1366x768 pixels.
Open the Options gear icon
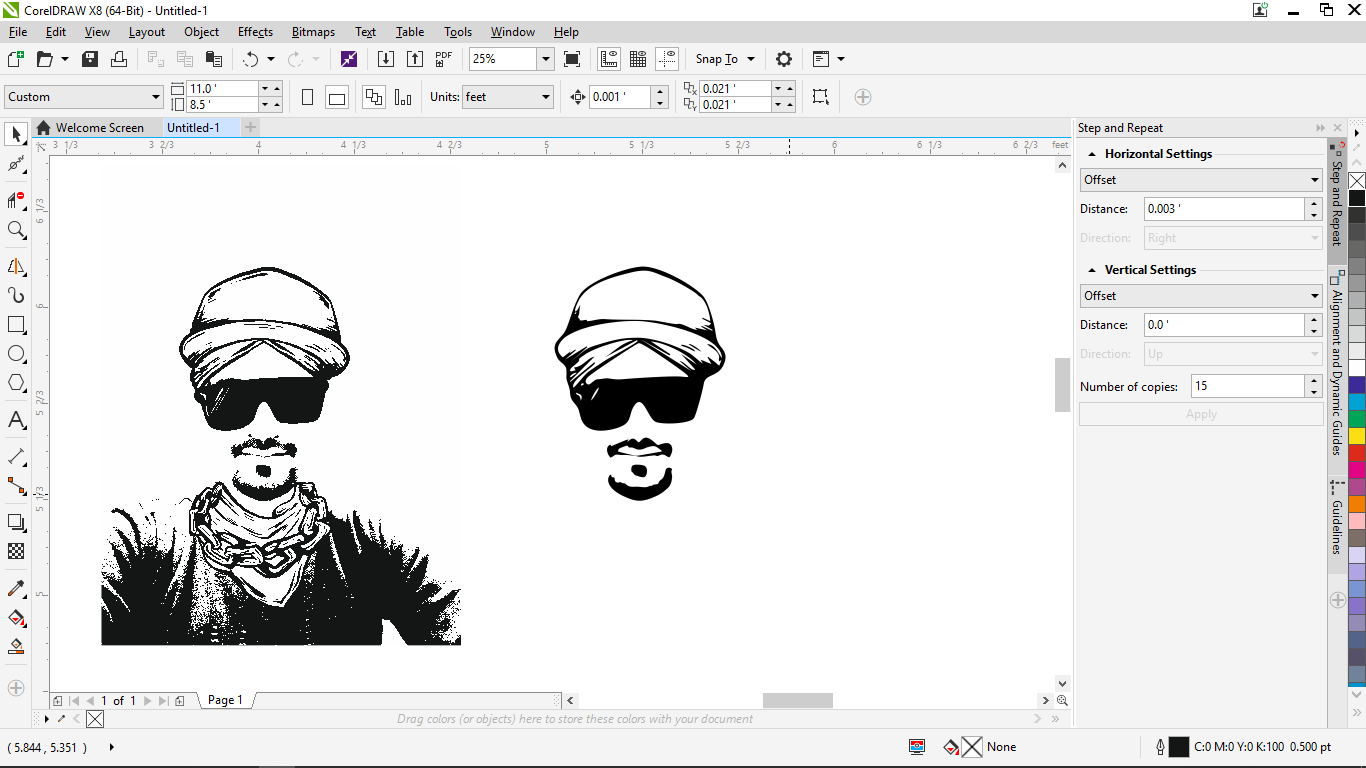[784, 59]
